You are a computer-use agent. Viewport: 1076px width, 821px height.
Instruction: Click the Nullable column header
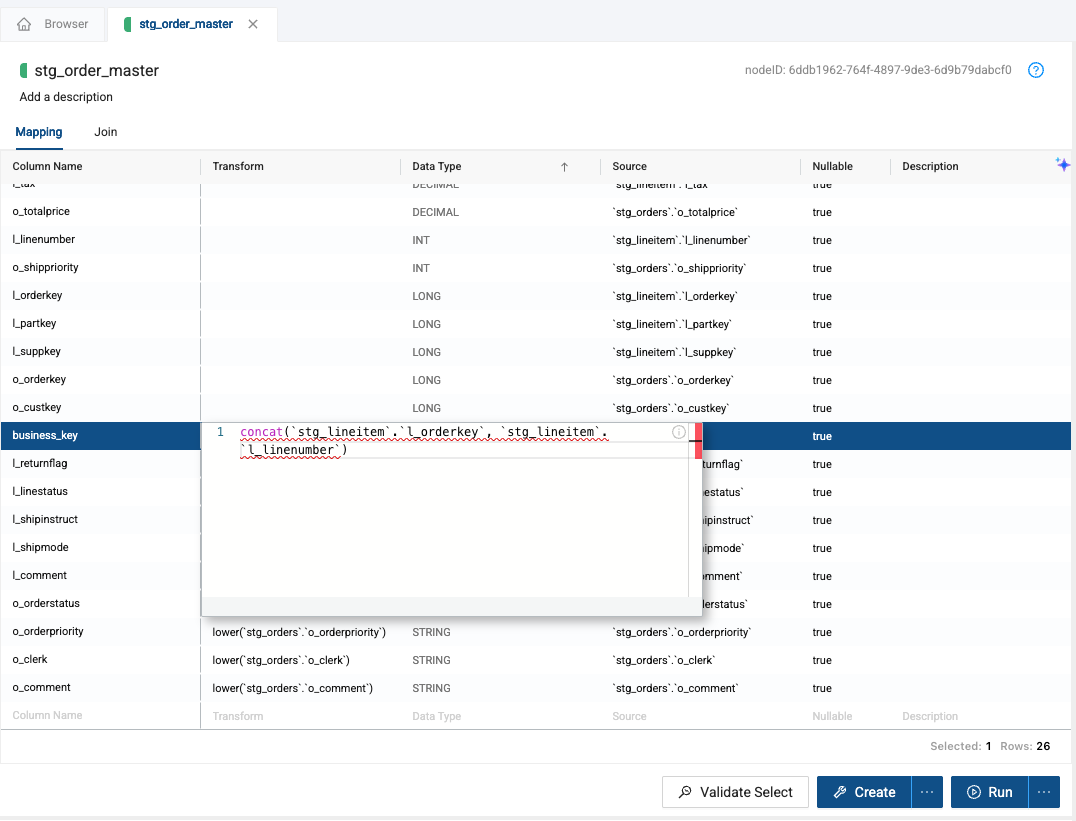832,166
